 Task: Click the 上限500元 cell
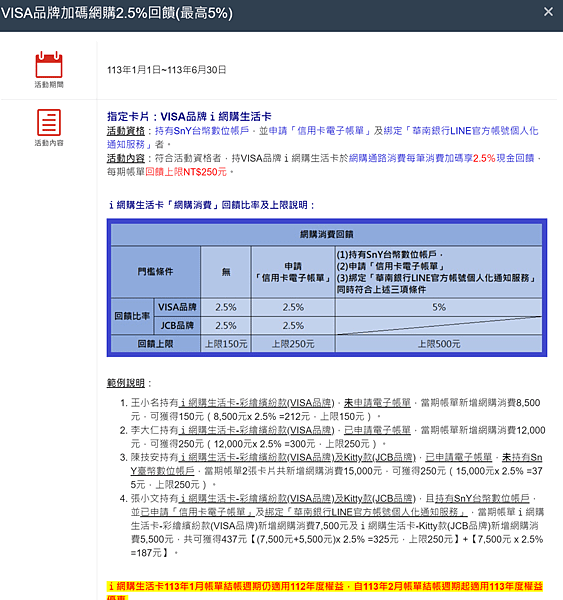pyautogui.click(x=439, y=344)
